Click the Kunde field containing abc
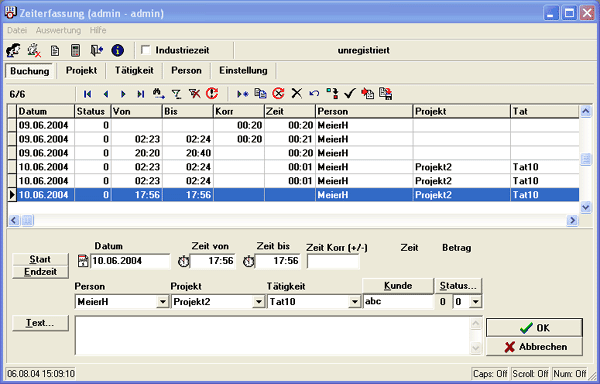The image size is (600, 384). click(398, 302)
